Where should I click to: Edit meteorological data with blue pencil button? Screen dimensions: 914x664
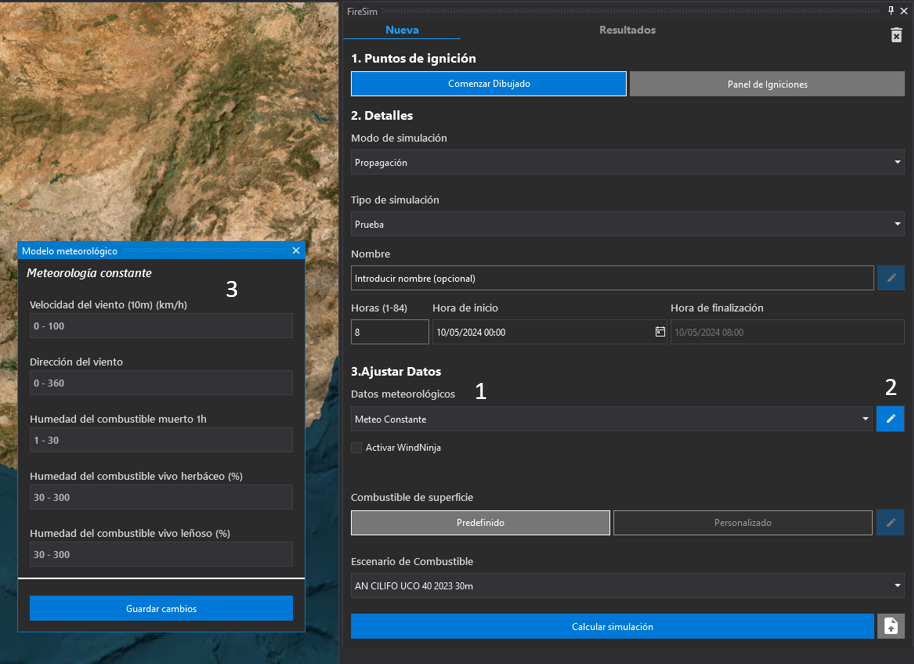(890, 419)
